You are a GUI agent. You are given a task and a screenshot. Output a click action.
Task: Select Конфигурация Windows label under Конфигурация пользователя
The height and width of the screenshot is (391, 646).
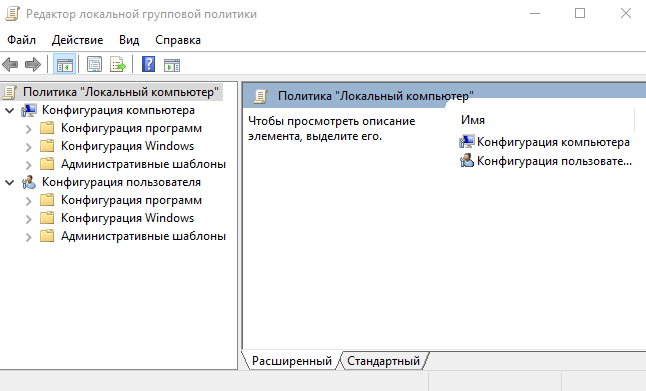pos(127,218)
